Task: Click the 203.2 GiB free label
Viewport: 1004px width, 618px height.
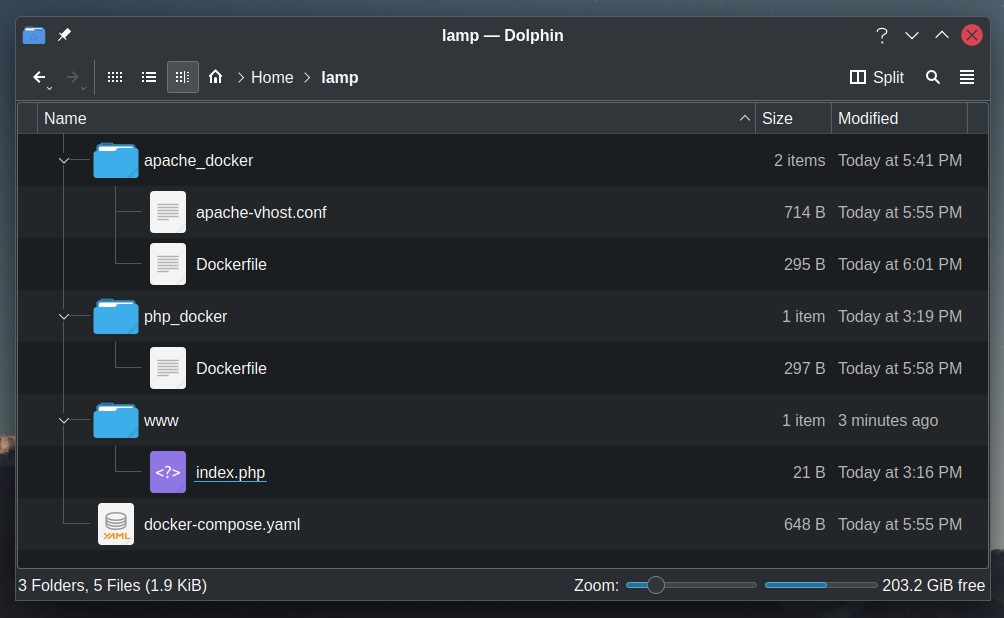Action: tap(934, 585)
